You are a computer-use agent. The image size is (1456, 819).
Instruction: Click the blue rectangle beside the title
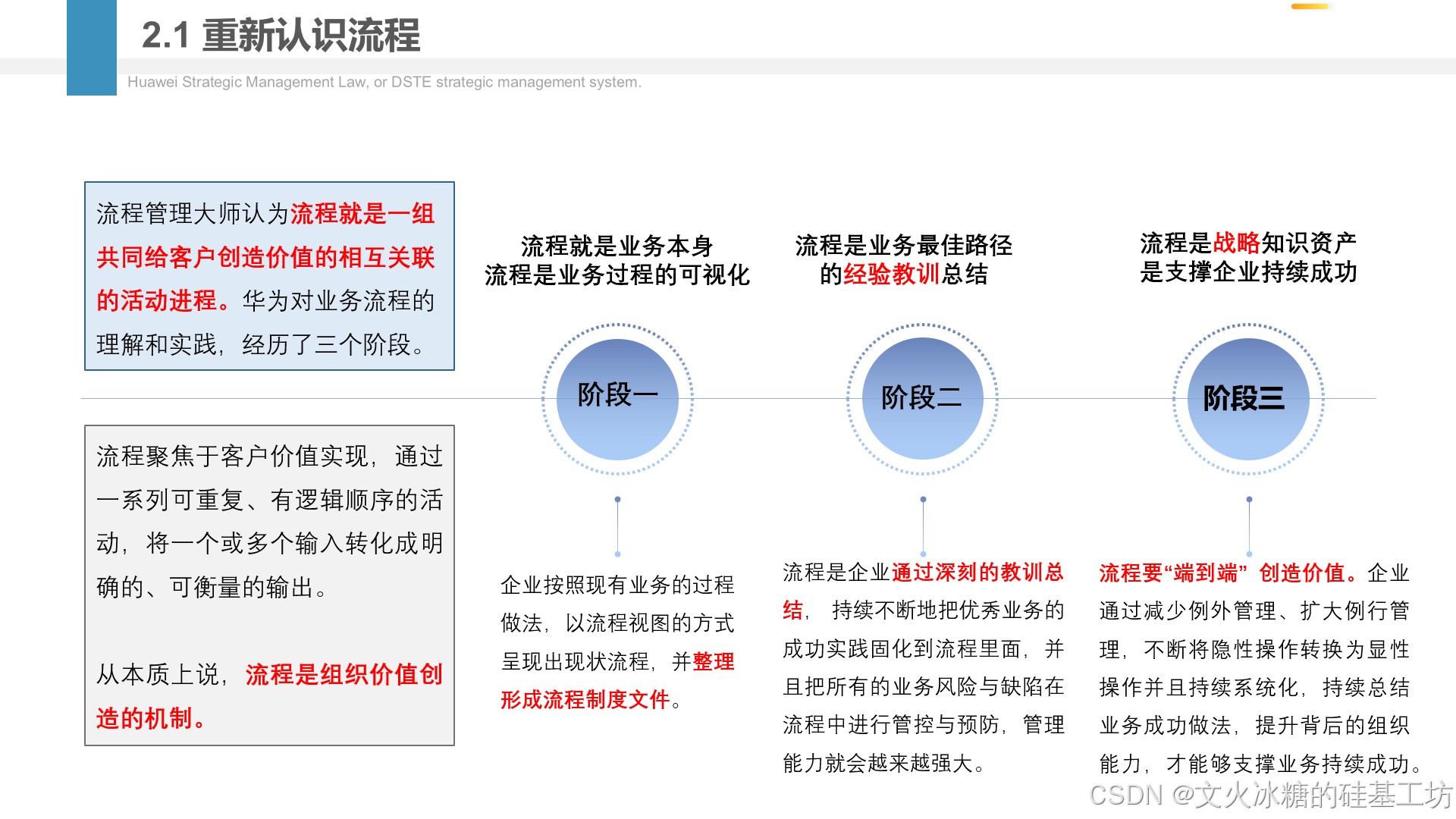tap(91, 47)
